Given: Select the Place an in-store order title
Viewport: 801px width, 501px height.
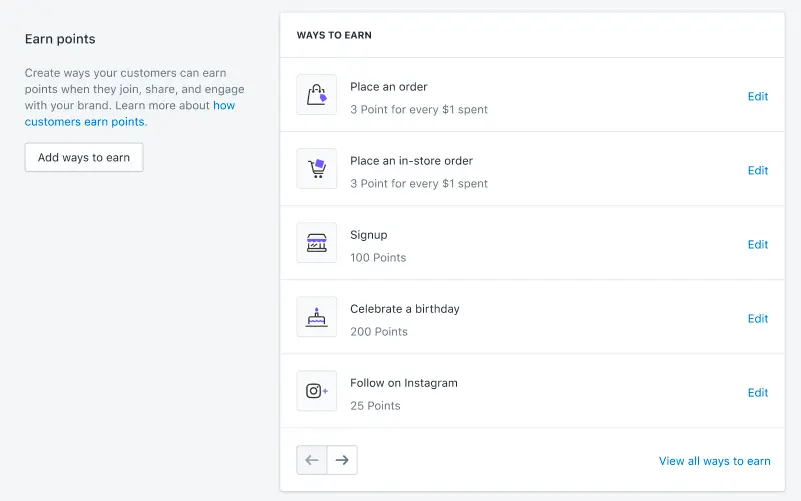Looking at the screenshot, I should [x=411, y=161].
